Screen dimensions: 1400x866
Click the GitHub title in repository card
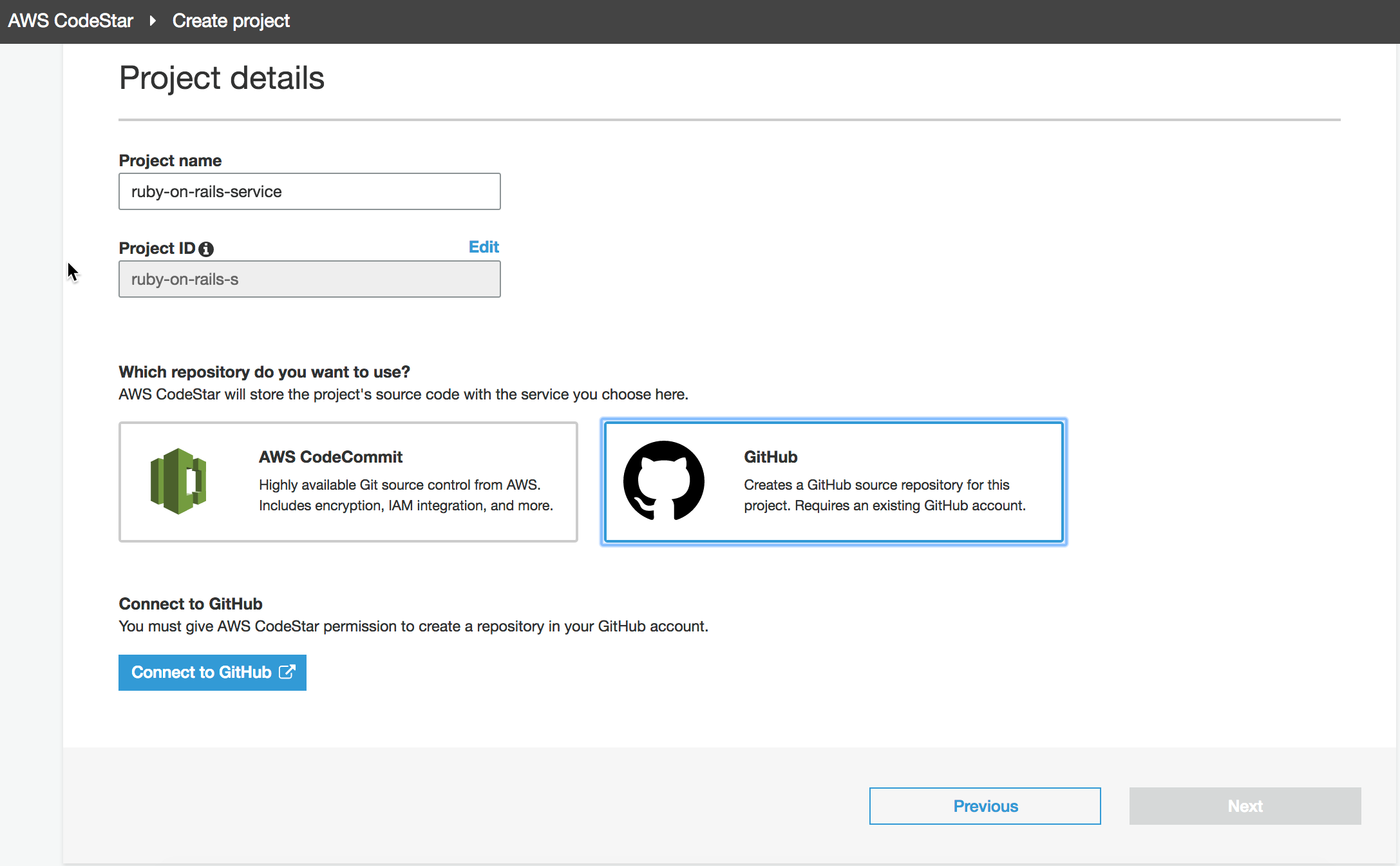(770, 457)
